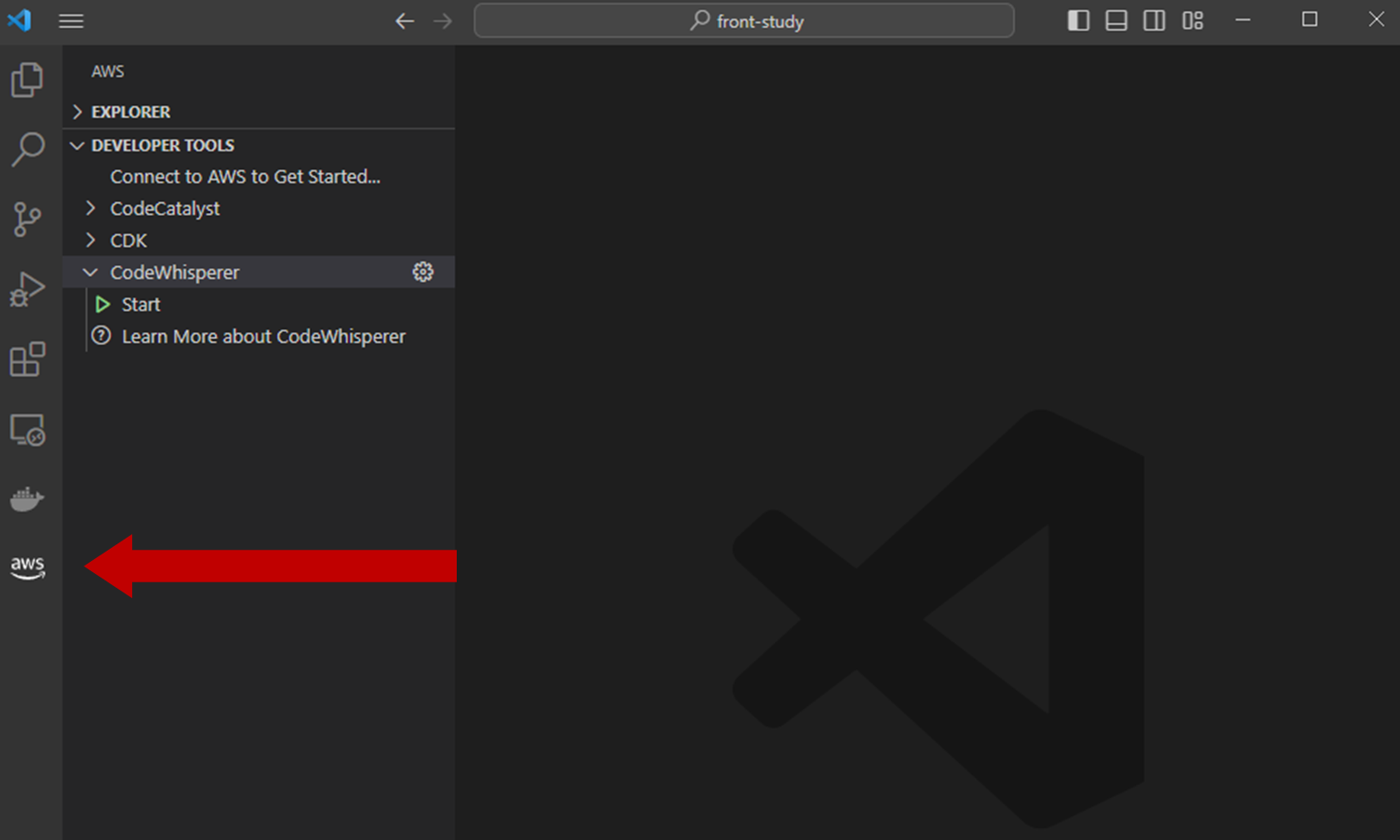Click the front-study command center search box
Viewport: 1400px width, 840px height.
pyautogui.click(x=744, y=20)
